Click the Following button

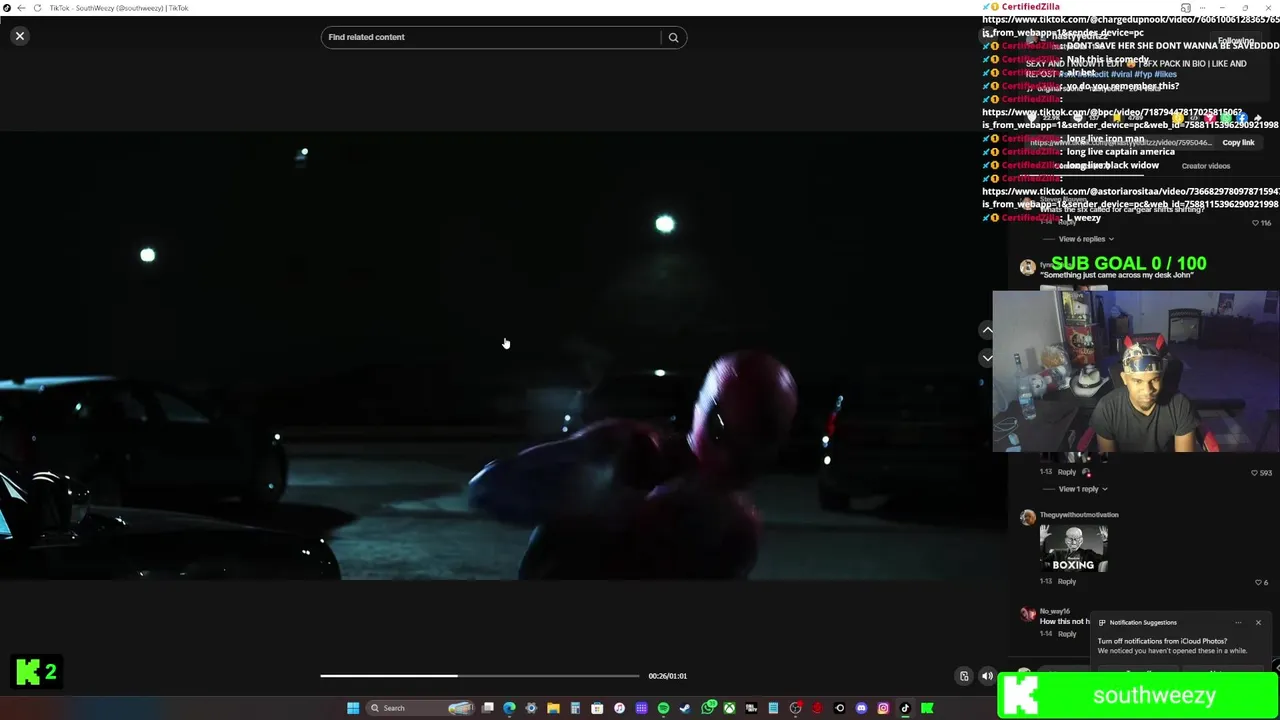1235,41
